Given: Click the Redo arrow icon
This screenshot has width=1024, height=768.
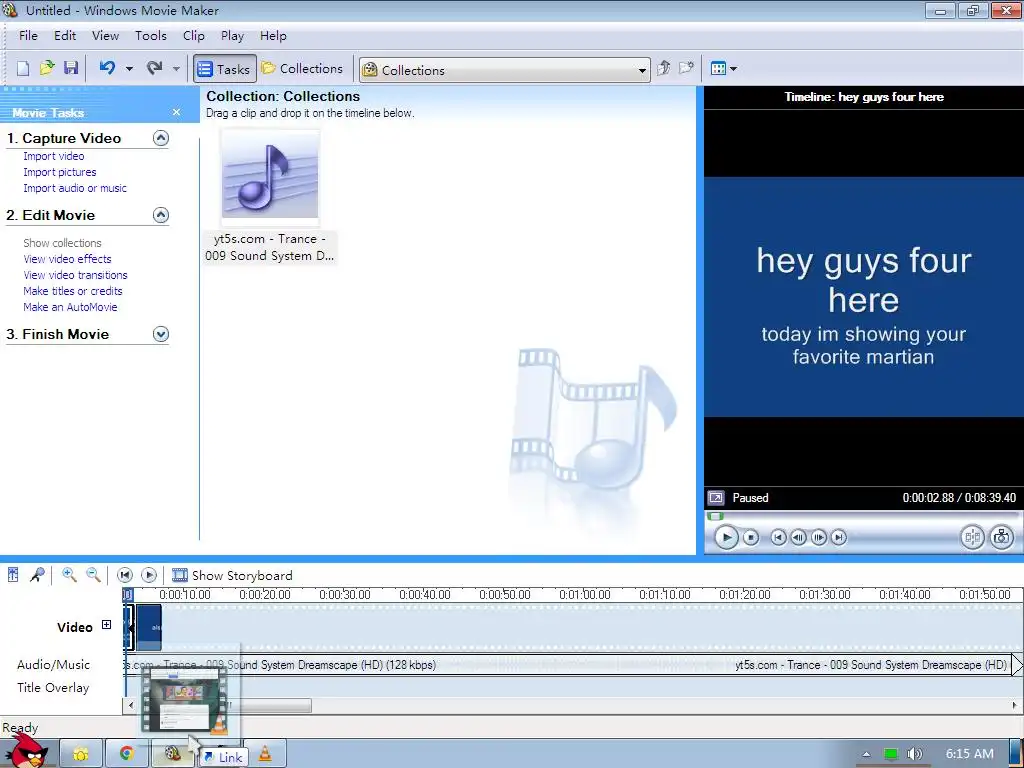Looking at the screenshot, I should 155,68.
